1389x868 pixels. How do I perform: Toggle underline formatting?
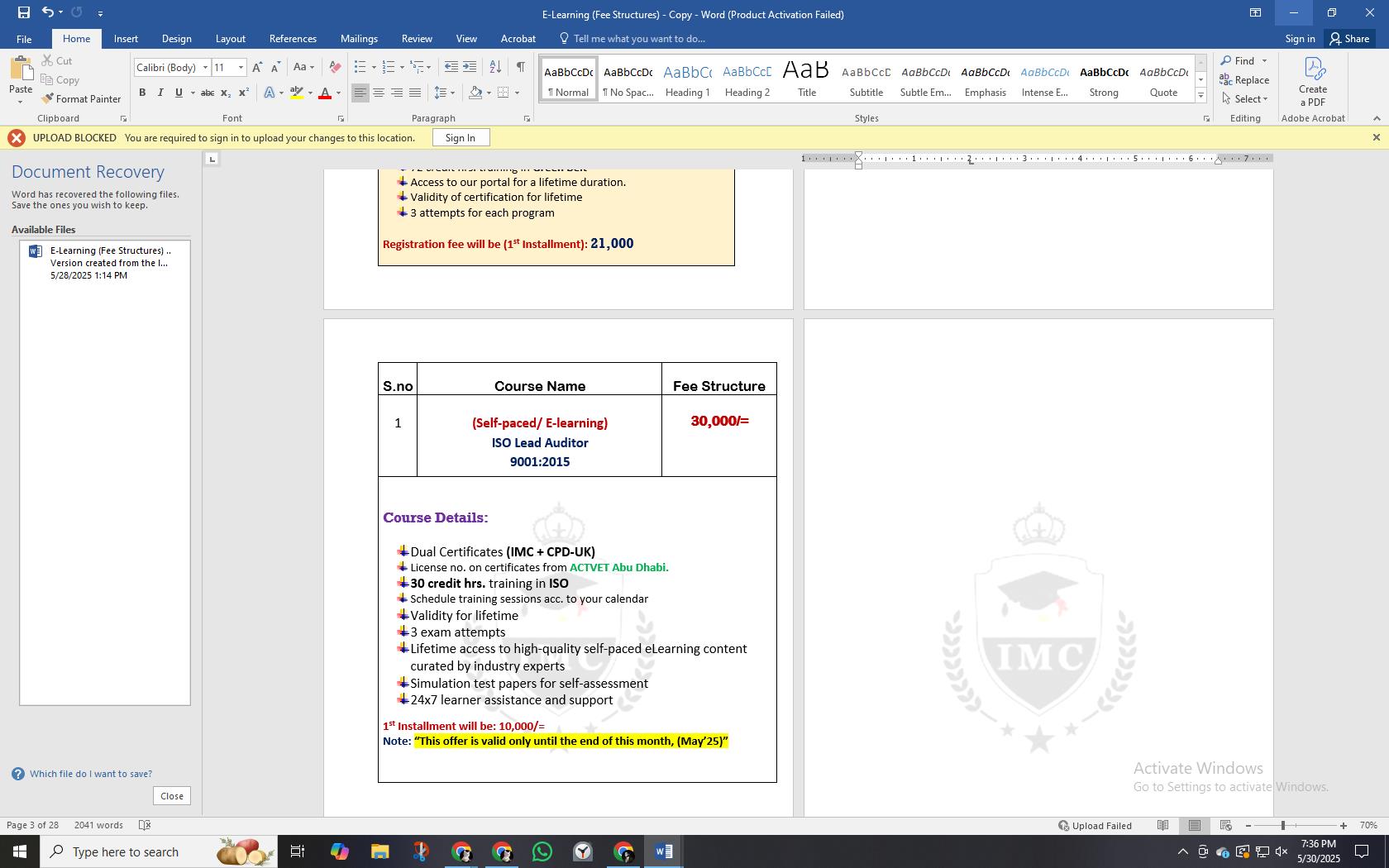[179, 93]
